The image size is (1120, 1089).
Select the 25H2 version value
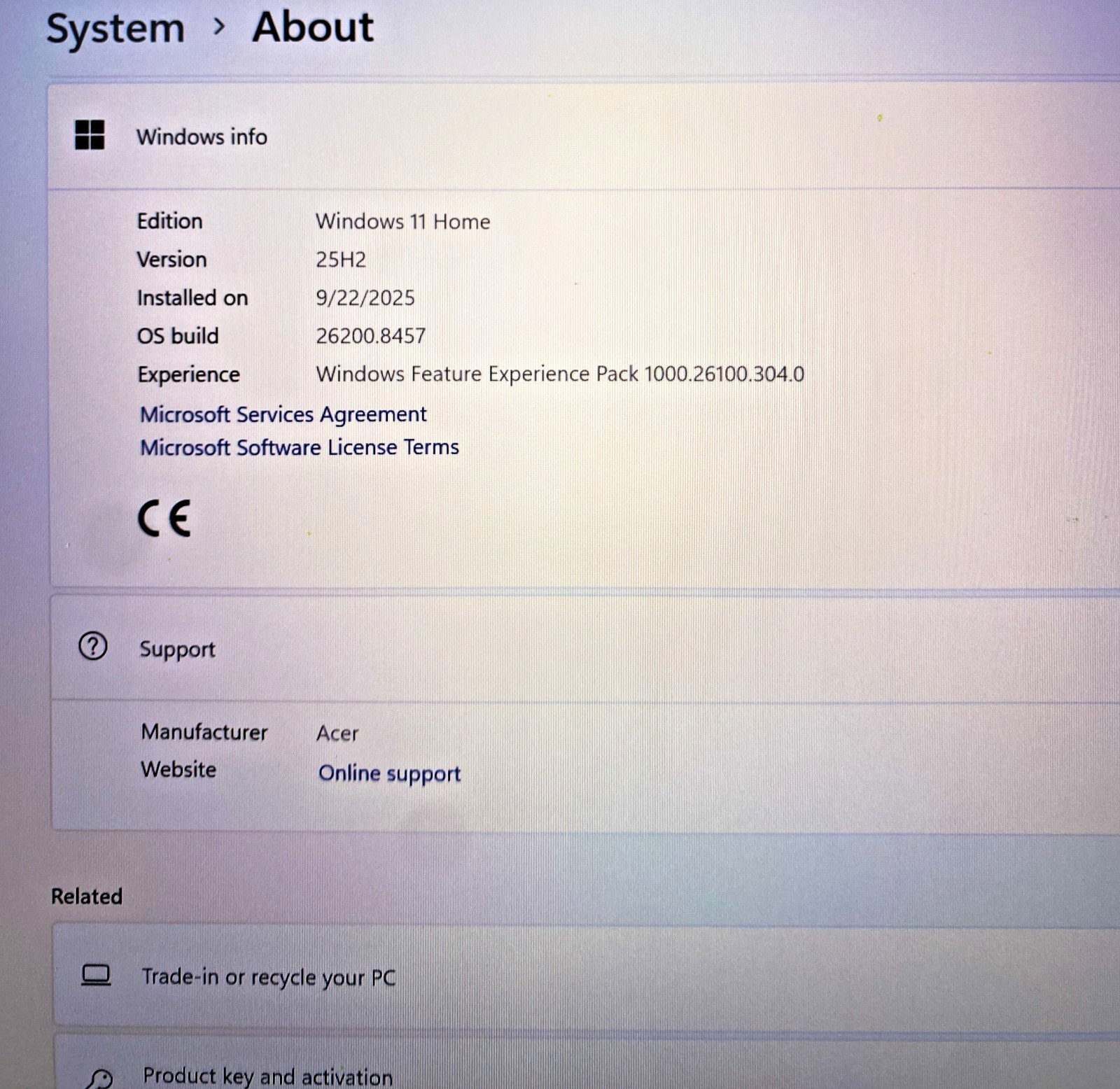(x=341, y=260)
